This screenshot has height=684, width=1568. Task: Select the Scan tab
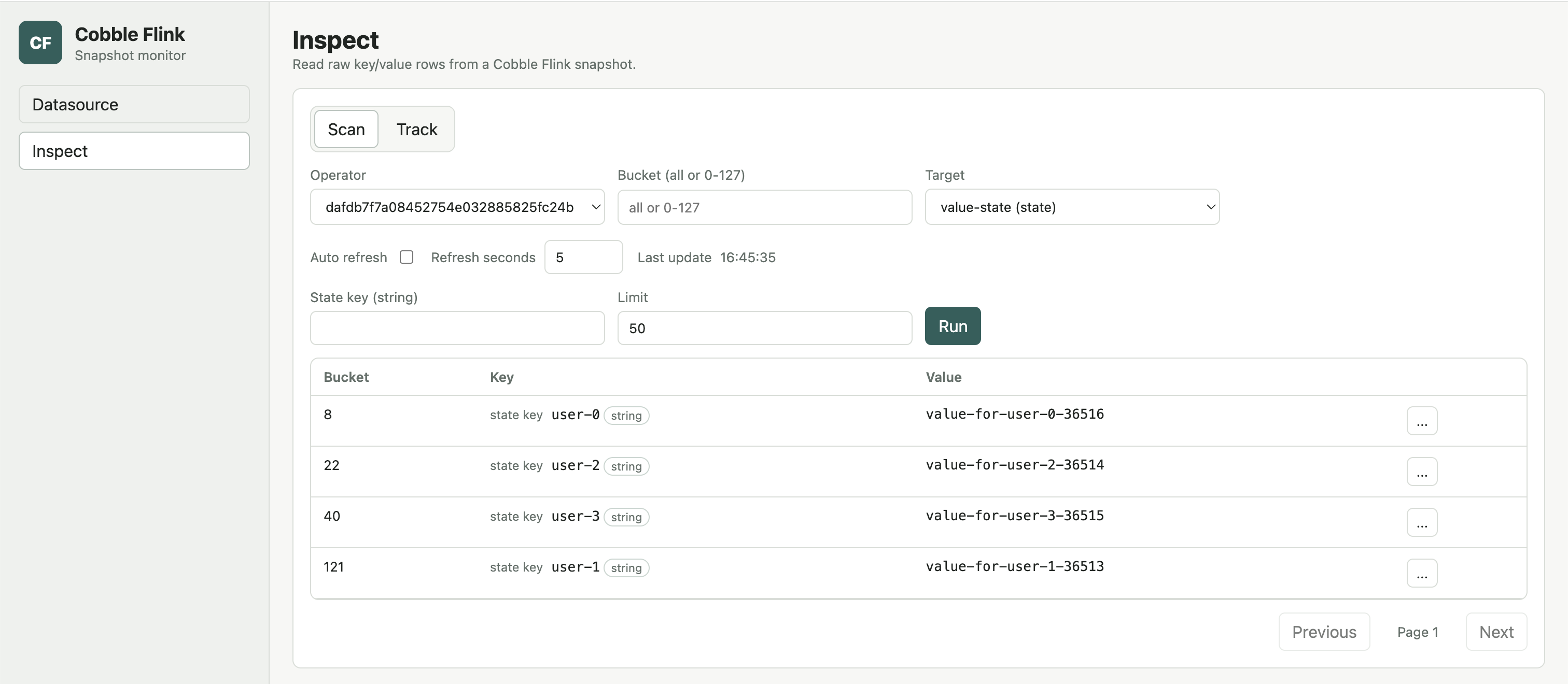point(346,129)
